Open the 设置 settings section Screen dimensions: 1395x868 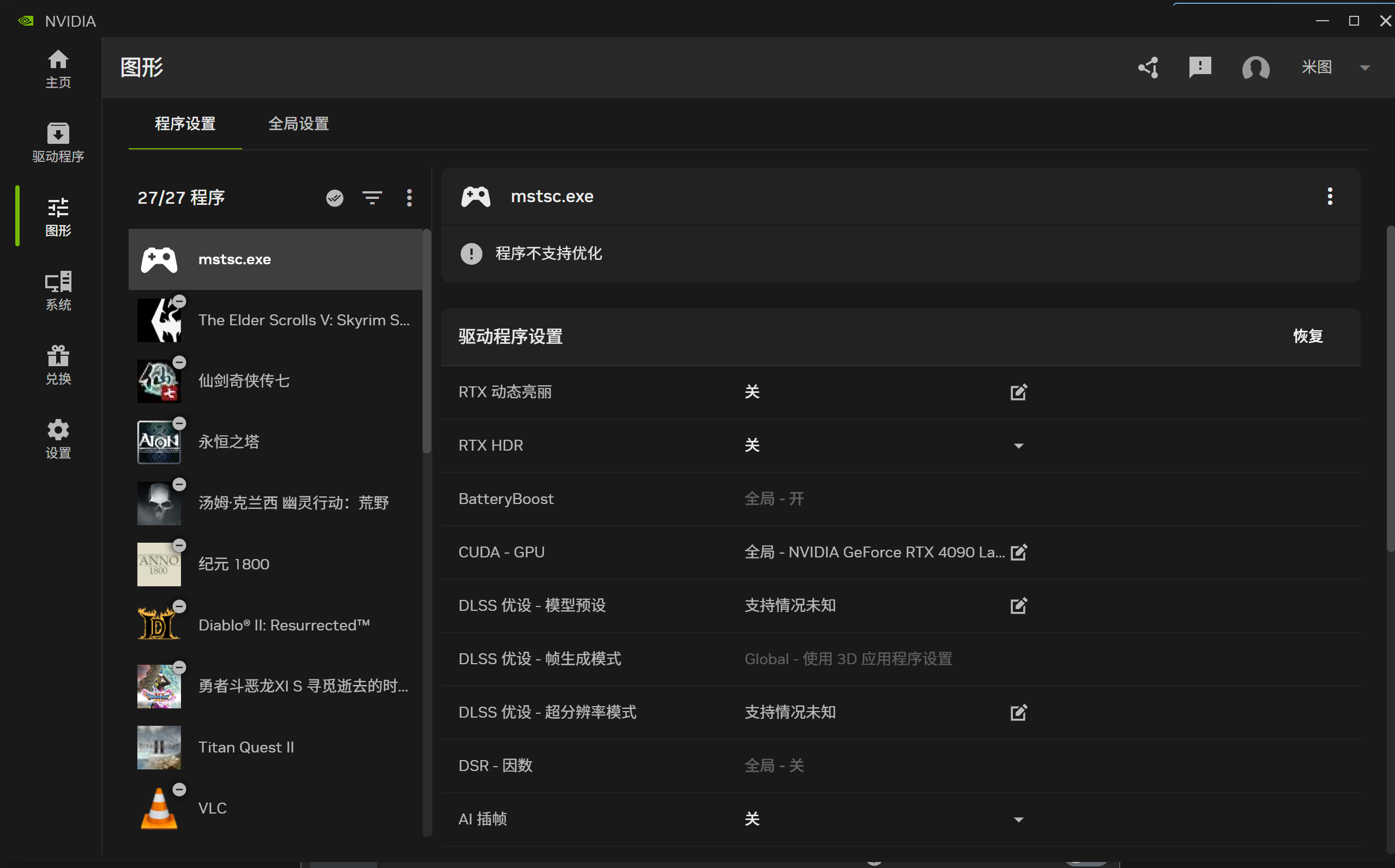[x=58, y=439]
